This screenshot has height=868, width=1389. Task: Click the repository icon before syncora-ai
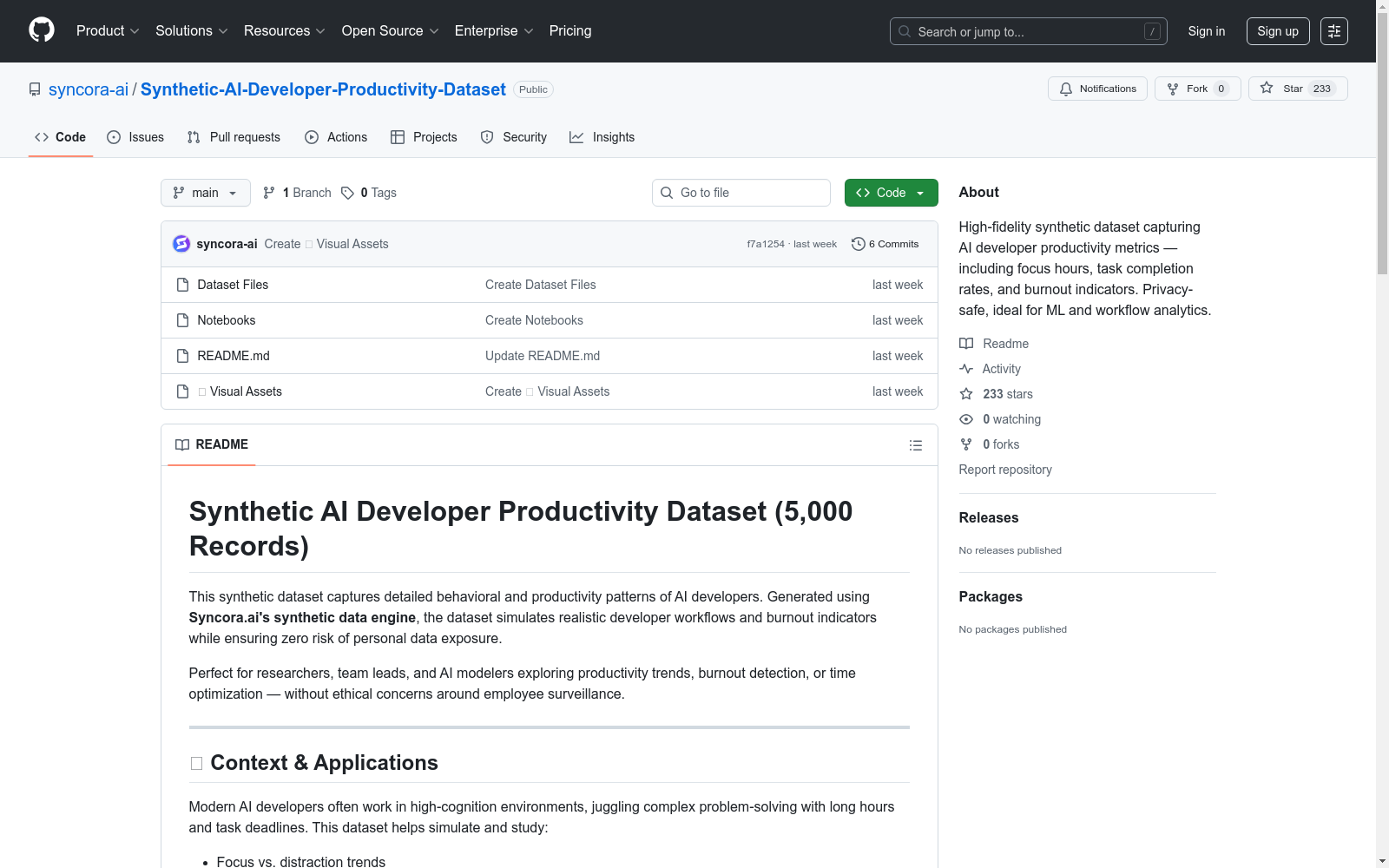coord(35,89)
